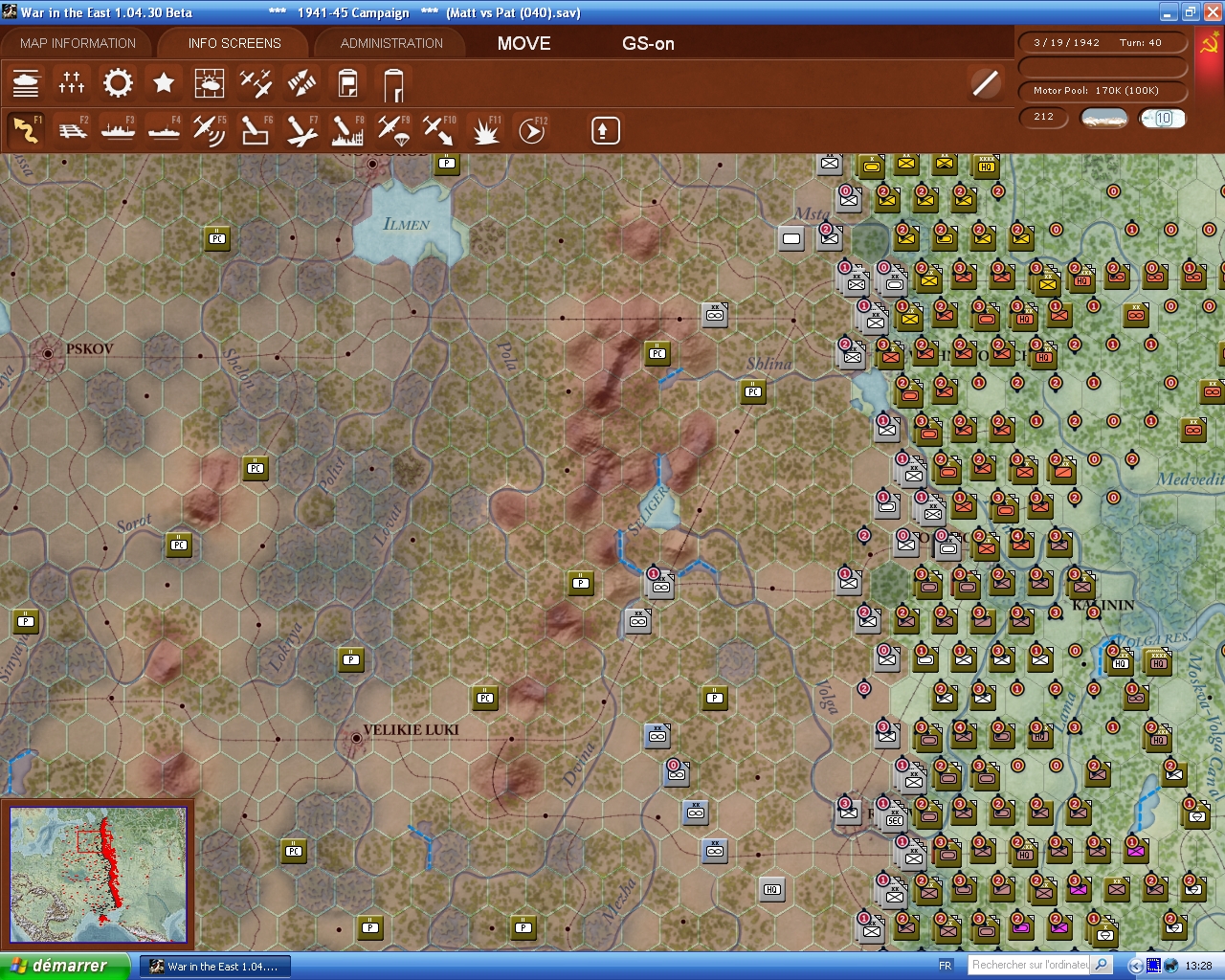This screenshot has width=1225, height=980.
Task: Open the Windows démarrer start button
Action: [x=63, y=966]
